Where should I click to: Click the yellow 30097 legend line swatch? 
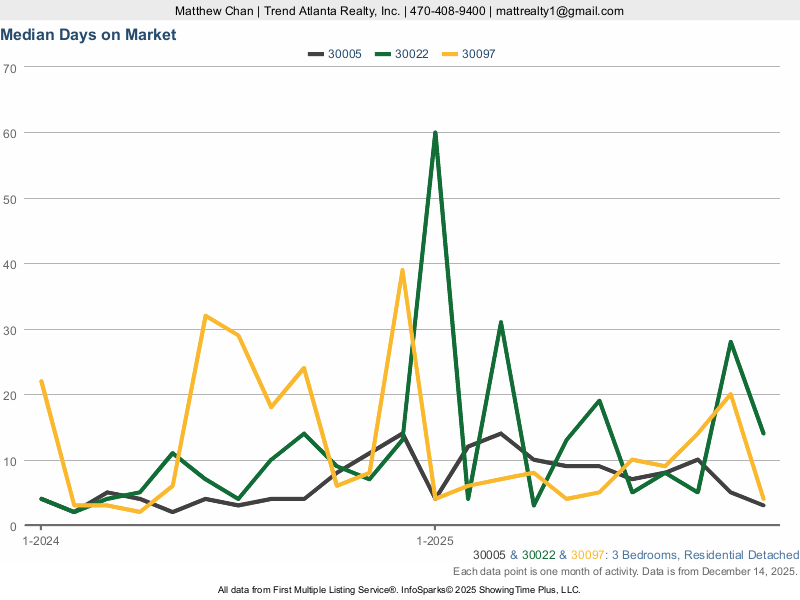pyautogui.click(x=450, y=54)
